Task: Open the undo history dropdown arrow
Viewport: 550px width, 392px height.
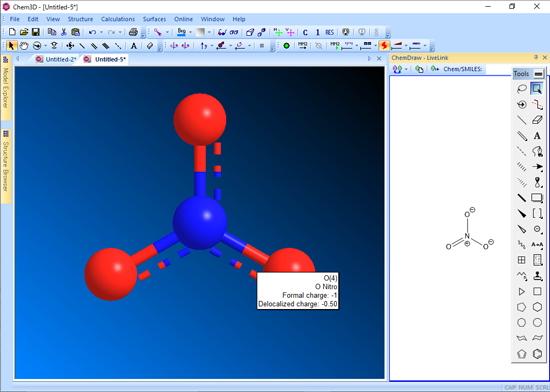Action: 101,32
